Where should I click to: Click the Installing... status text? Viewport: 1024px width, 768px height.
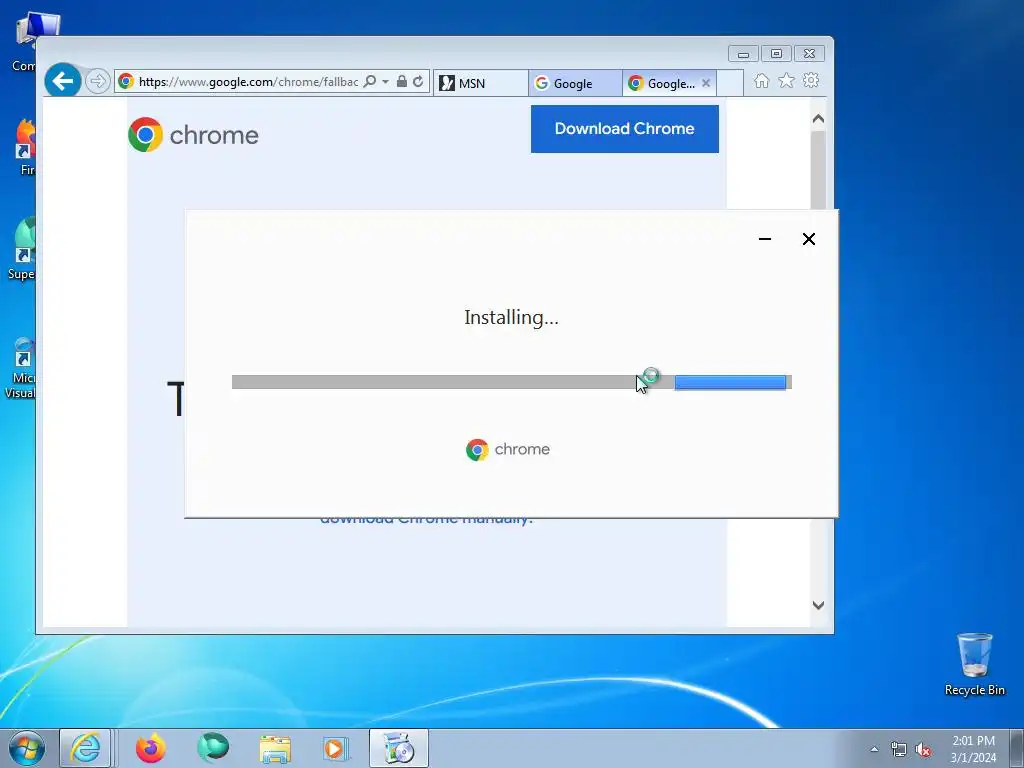point(511,317)
